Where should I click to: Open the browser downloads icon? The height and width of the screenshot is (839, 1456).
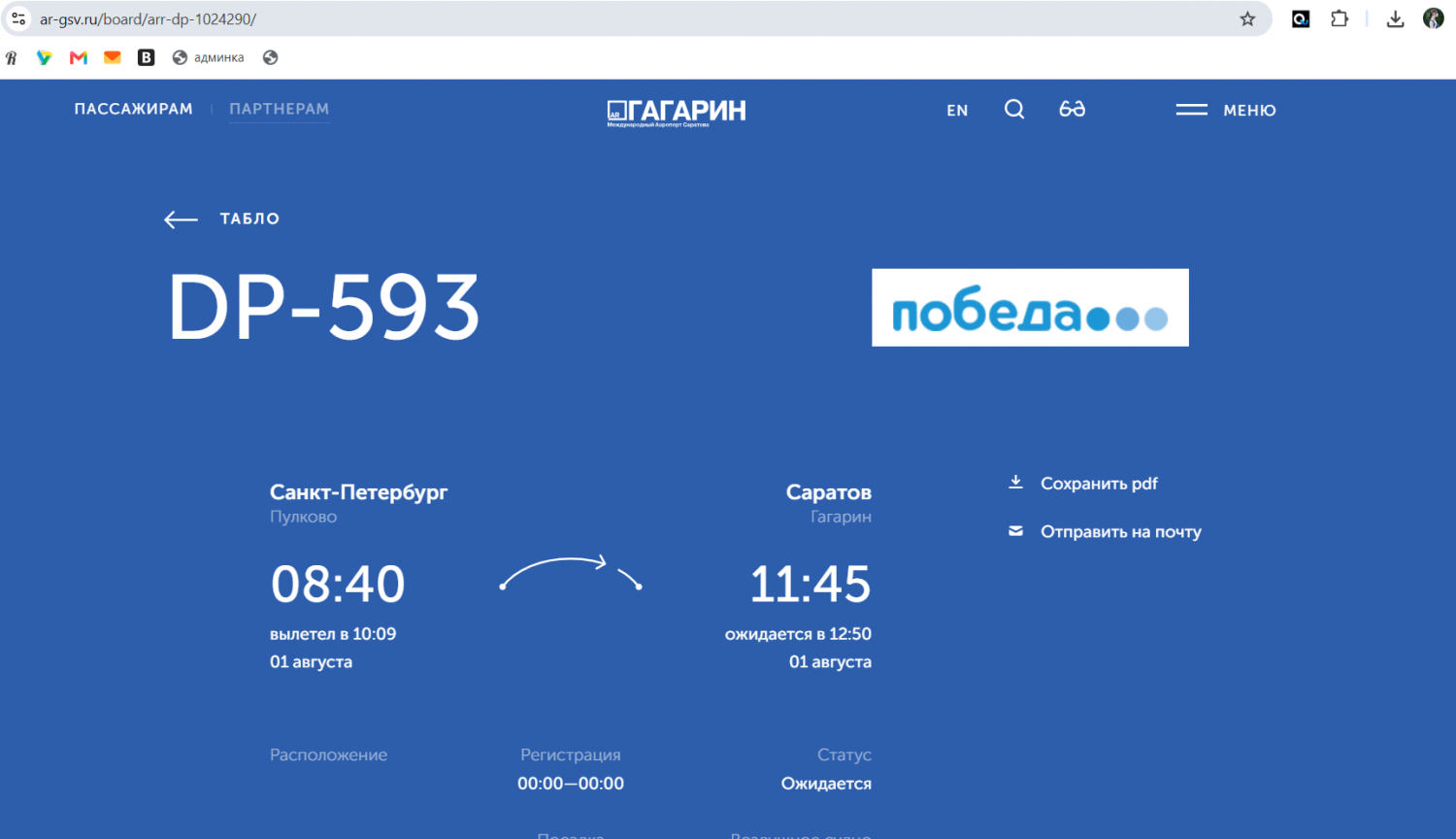coord(1395,18)
